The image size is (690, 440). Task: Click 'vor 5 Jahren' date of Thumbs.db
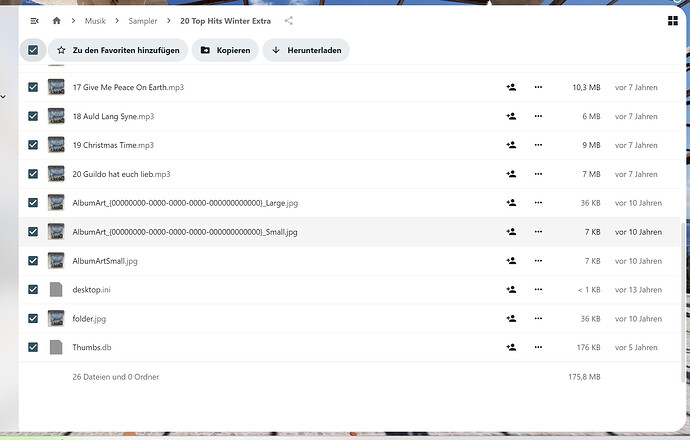pos(636,347)
